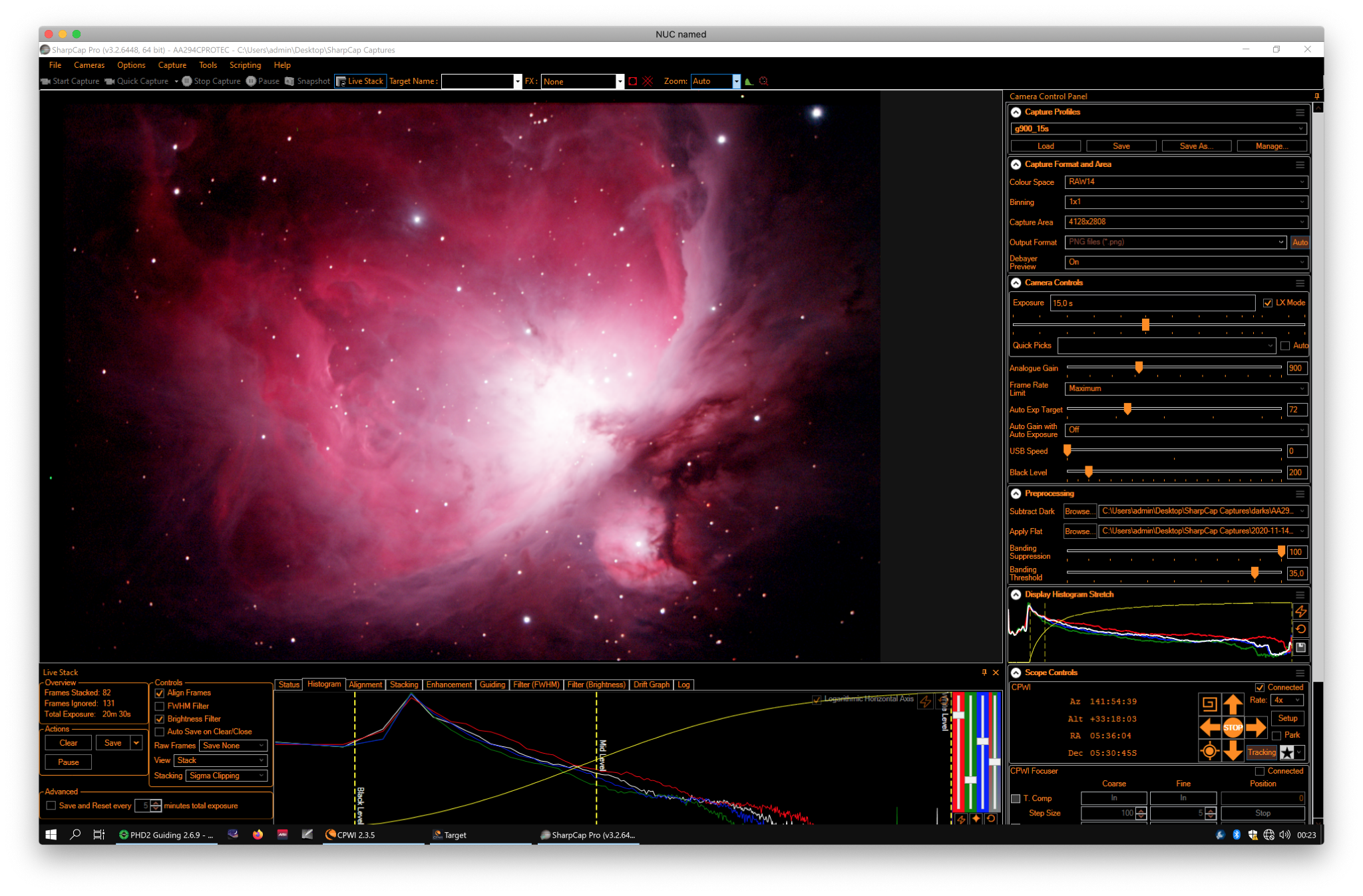Image resolution: width=1363 pixels, height=896 pixels.
Task: Open the Scripting menu
Action: (x=245, y=65)
